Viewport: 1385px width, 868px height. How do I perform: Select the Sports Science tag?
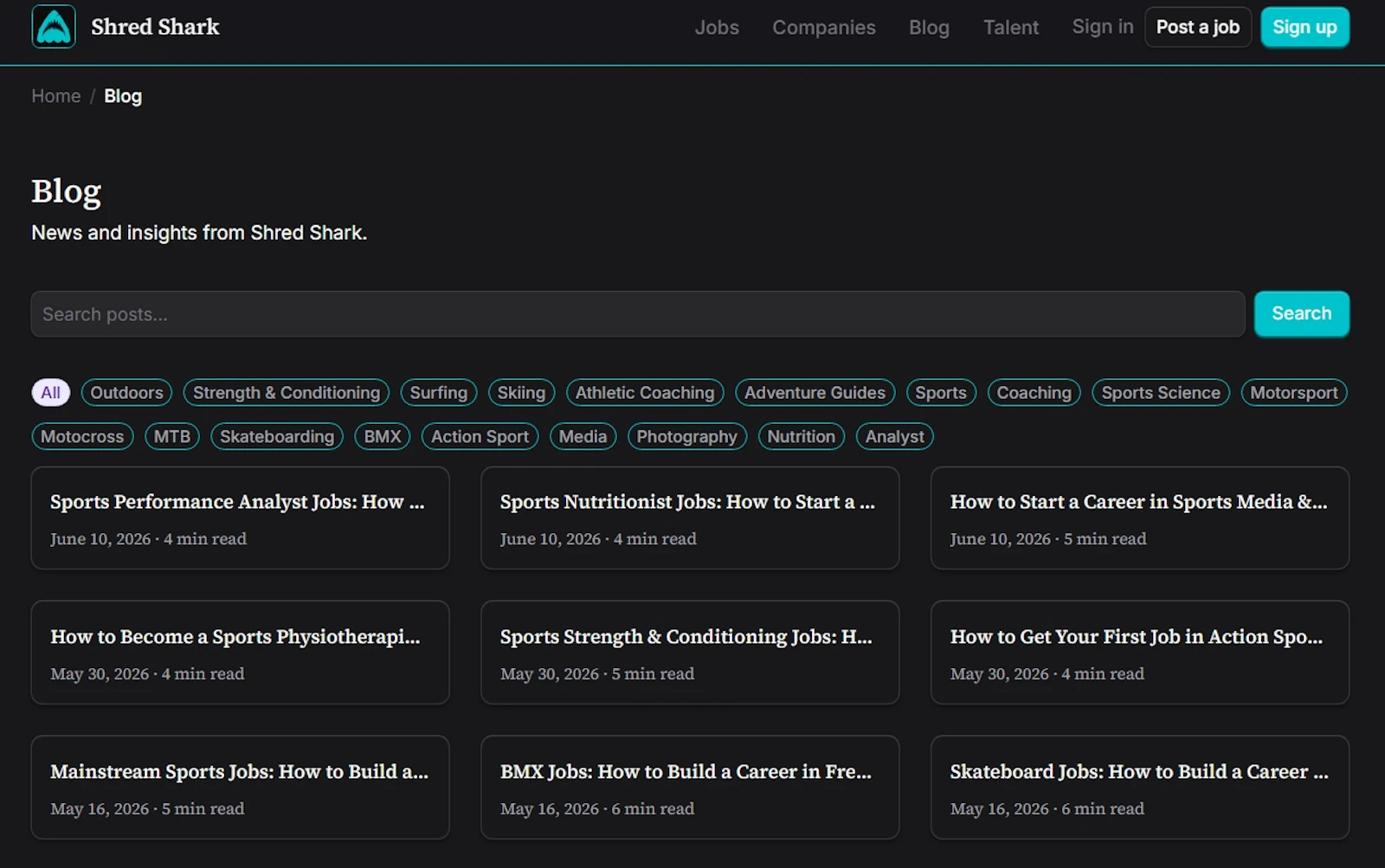pyautogui.click(x=1161, y=393)
